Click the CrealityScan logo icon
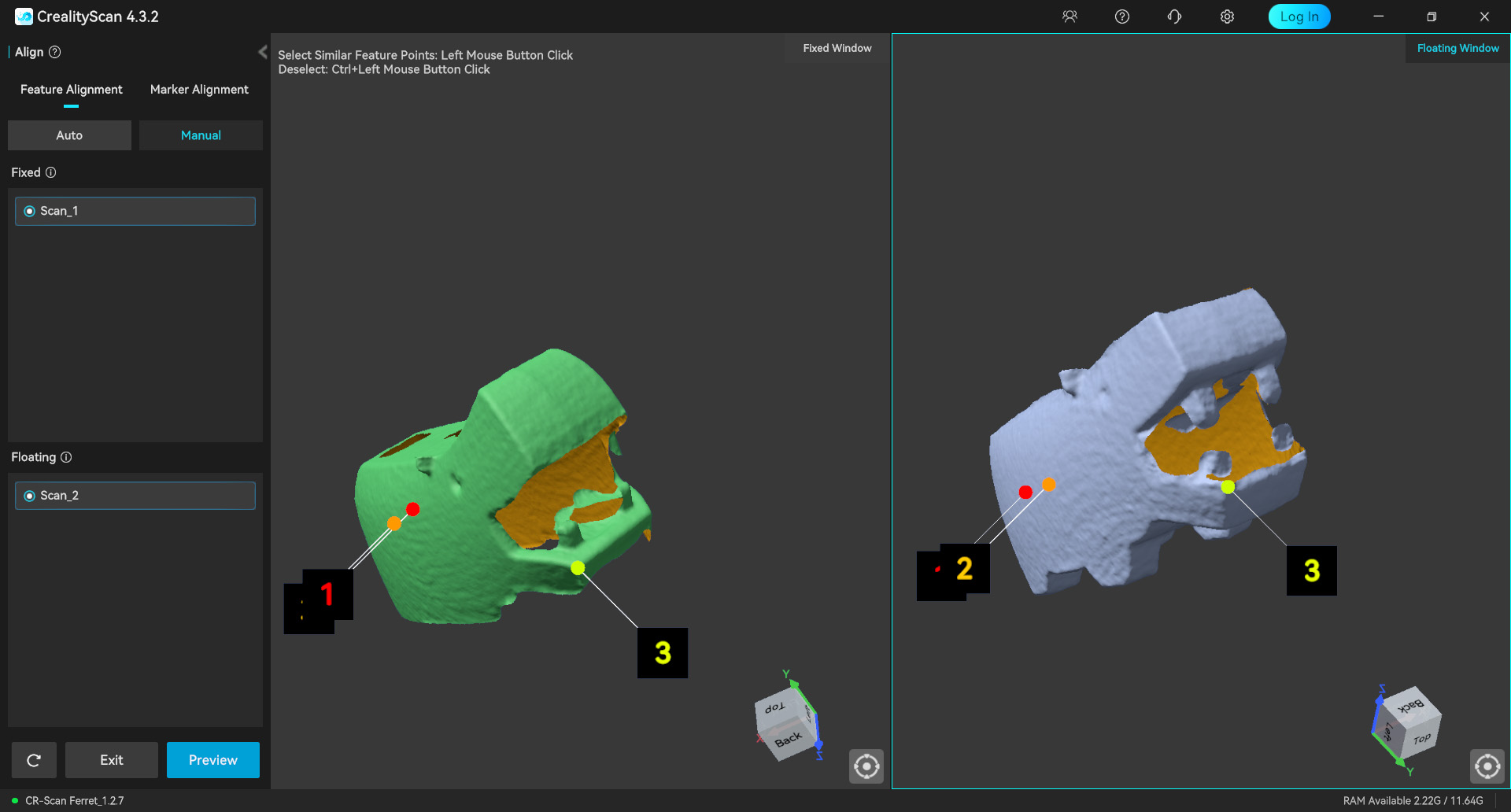Viewport: 1511px width, 812px height. [24, 17]
